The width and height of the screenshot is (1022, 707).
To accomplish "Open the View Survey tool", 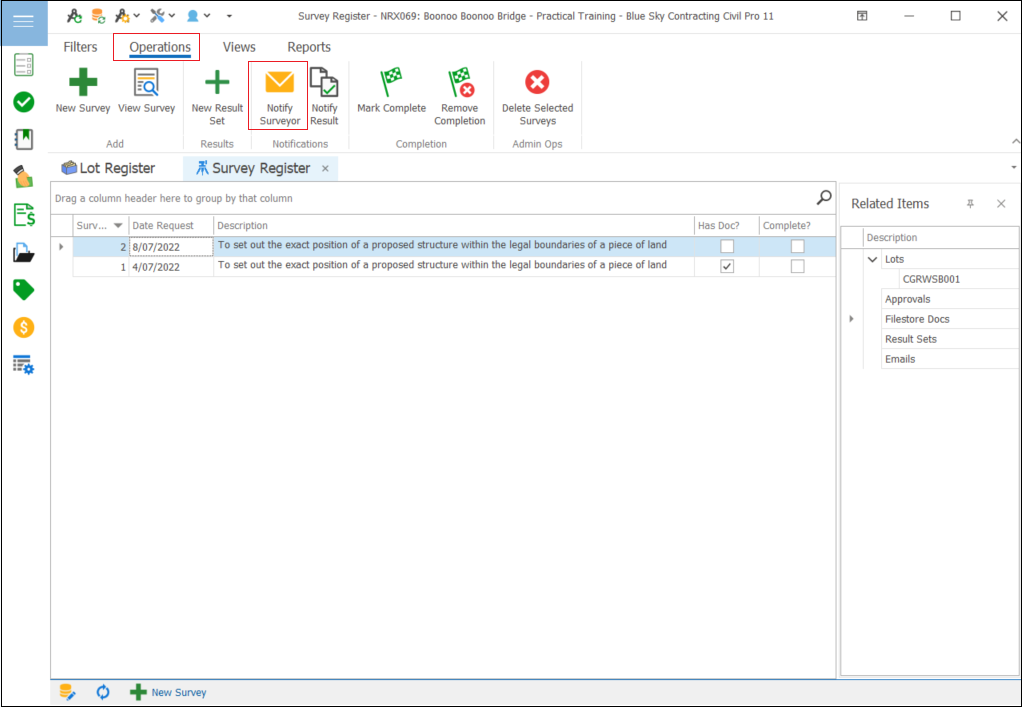I will (146, 83).
